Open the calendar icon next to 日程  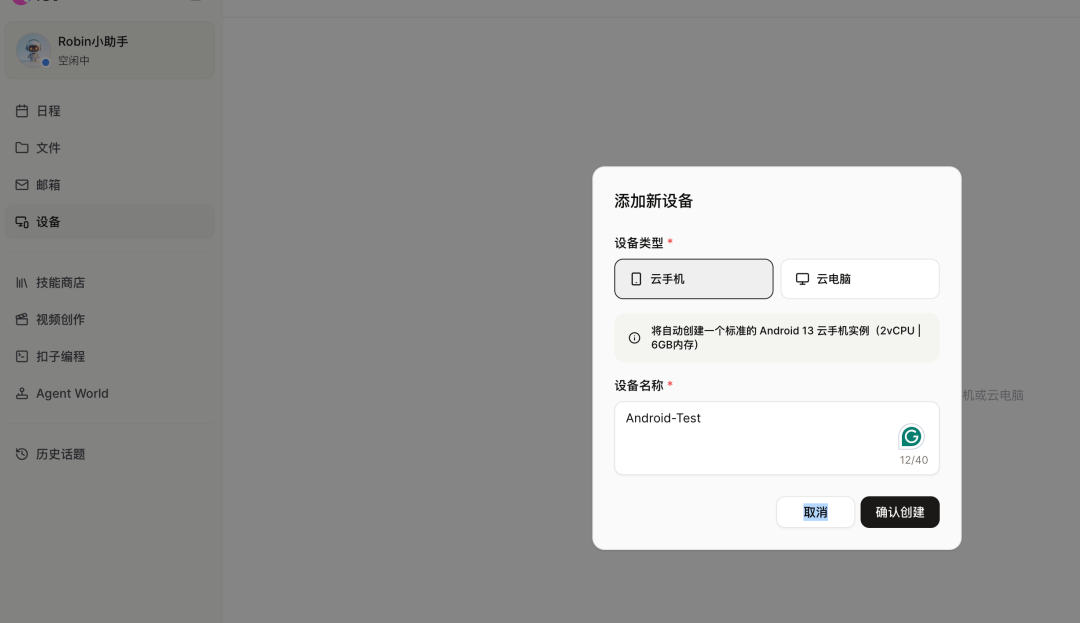(x=24, y=110)
